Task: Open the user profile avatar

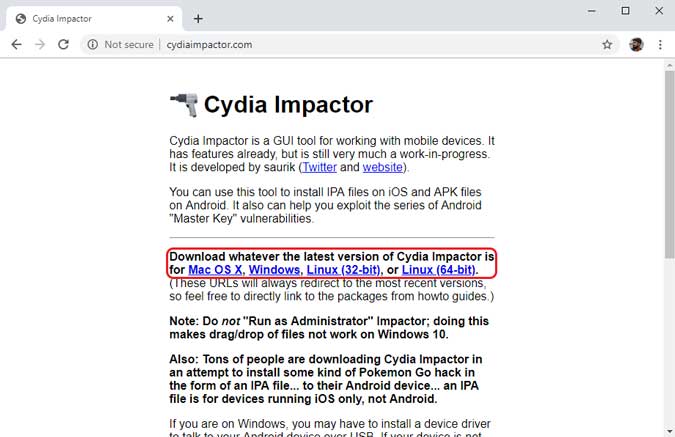Action: pyautogui.click(x=636, y=45)
